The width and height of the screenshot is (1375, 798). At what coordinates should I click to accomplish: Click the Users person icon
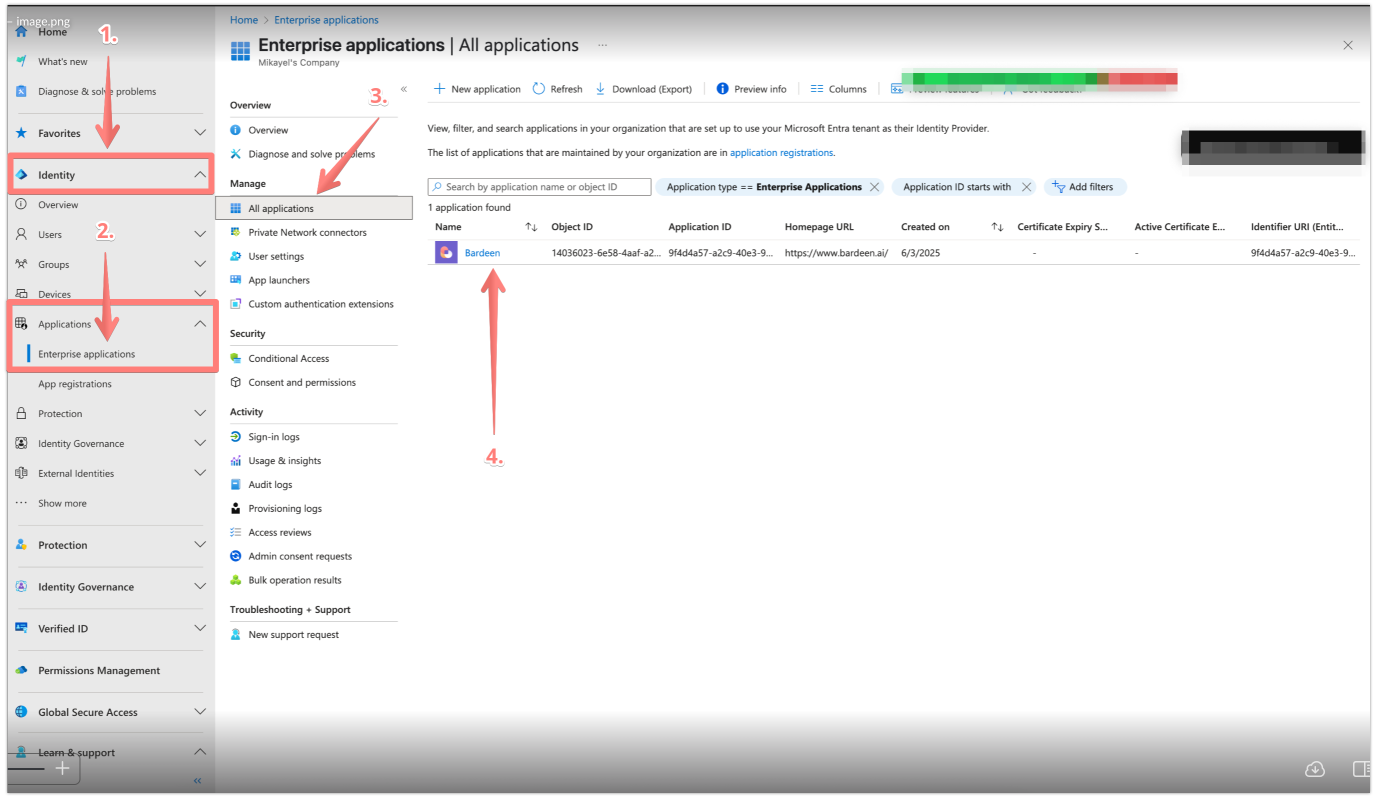coord(21,234)
